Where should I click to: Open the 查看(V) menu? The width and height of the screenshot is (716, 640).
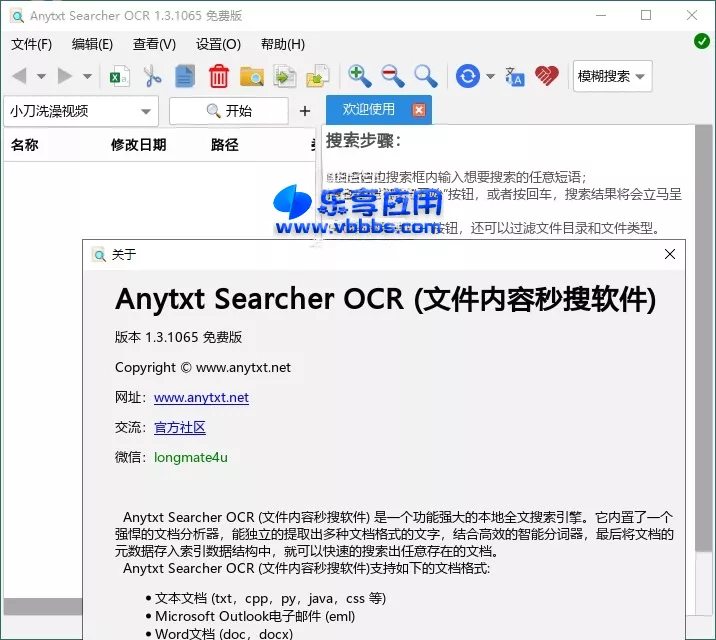[154, 44]
